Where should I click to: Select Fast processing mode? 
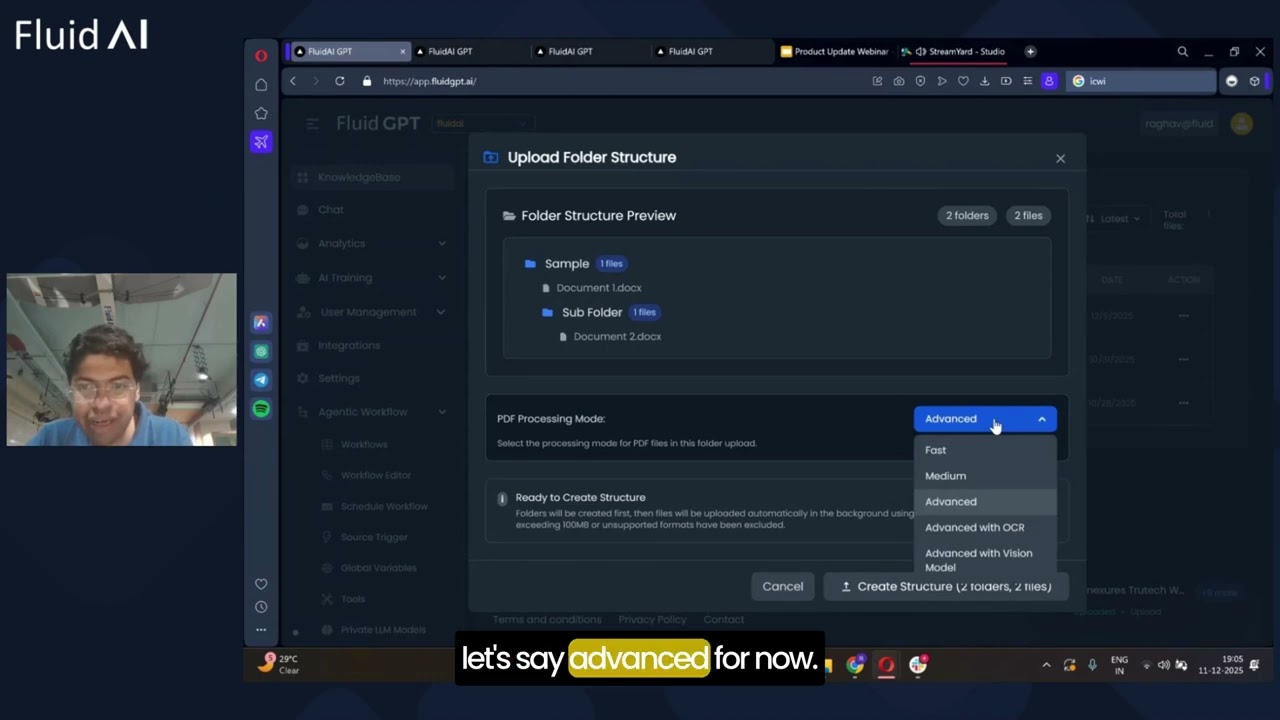(x=985, y=450)
